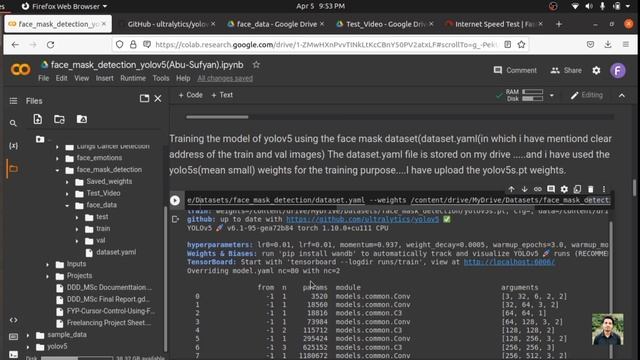Add a new Text cell
The height and width of the screenshot is (360, 640).
click(222, 95)
